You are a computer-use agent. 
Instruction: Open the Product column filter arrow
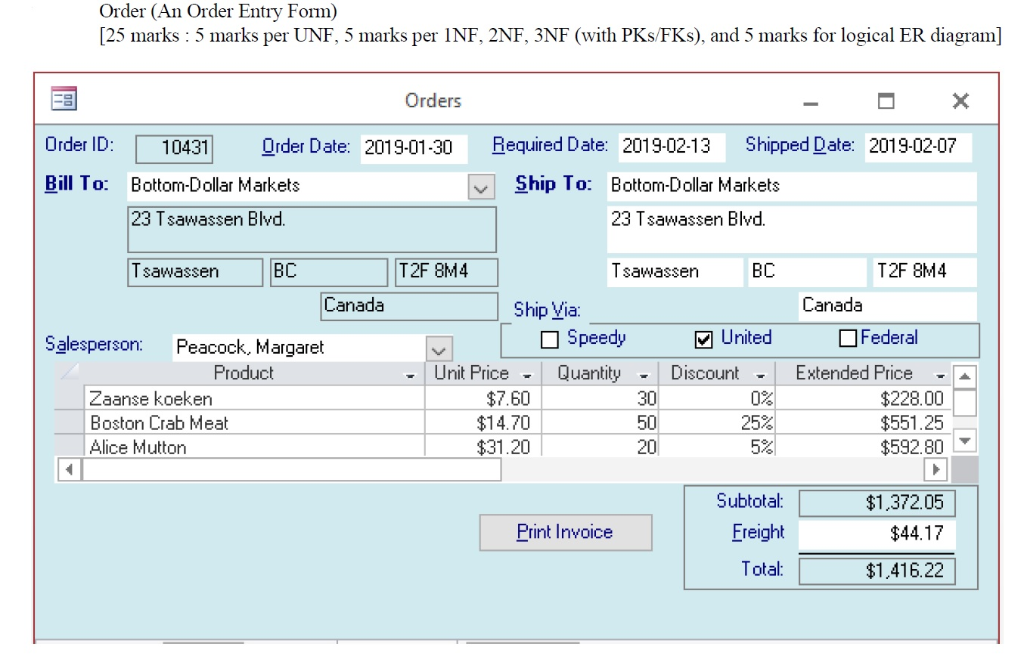[x=409, y=373]
